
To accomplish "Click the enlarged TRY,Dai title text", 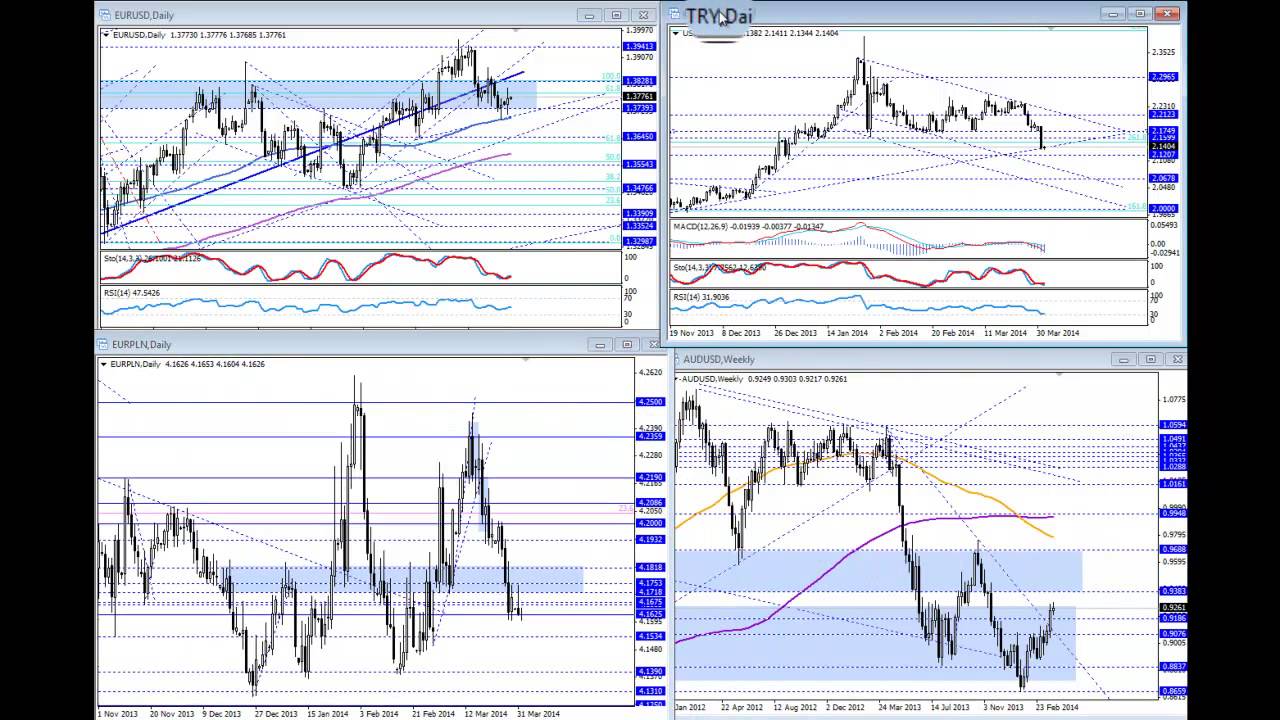I will pyautogui.click(x=719, y=16).
